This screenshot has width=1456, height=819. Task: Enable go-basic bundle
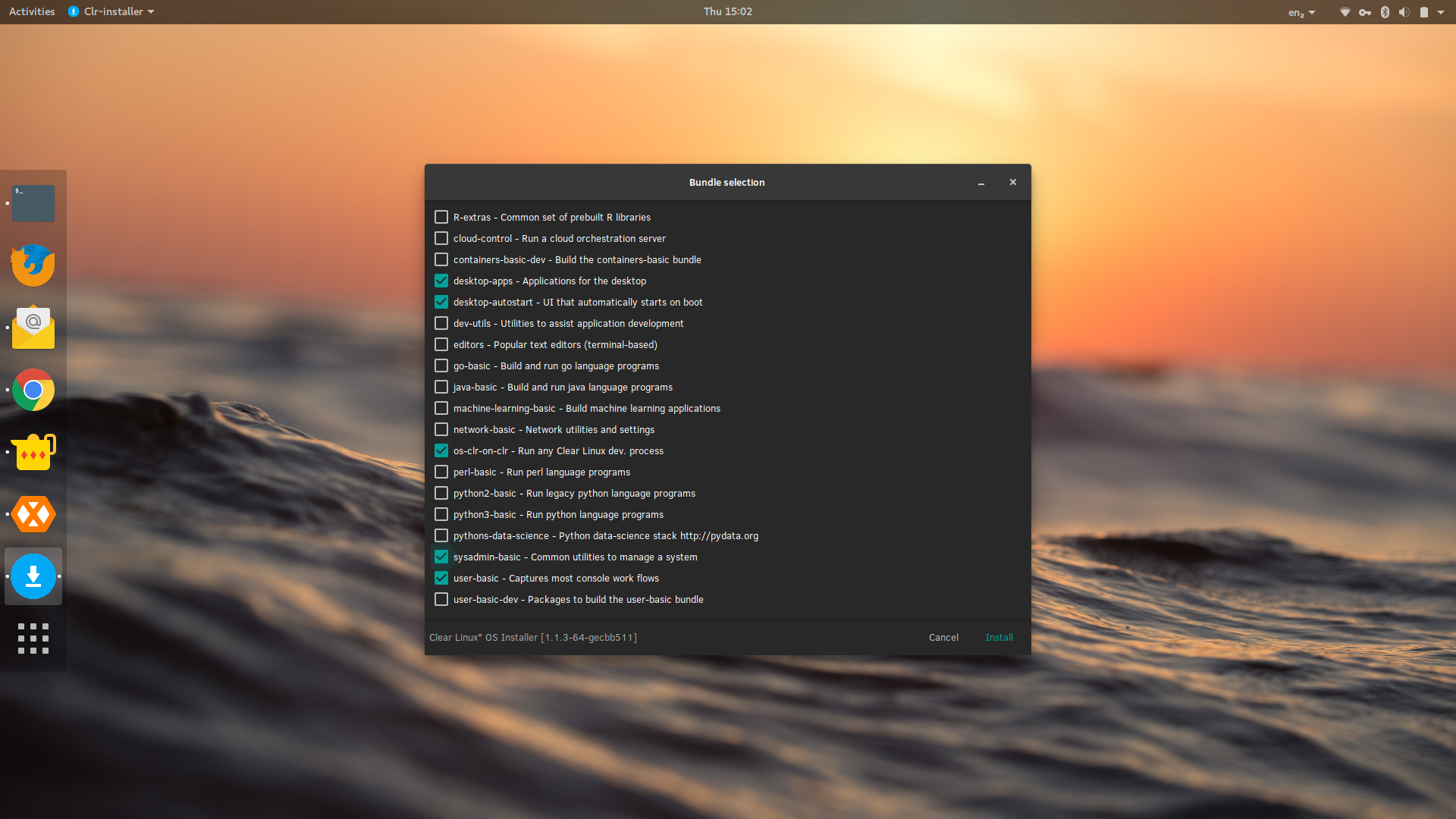point(441,366)
